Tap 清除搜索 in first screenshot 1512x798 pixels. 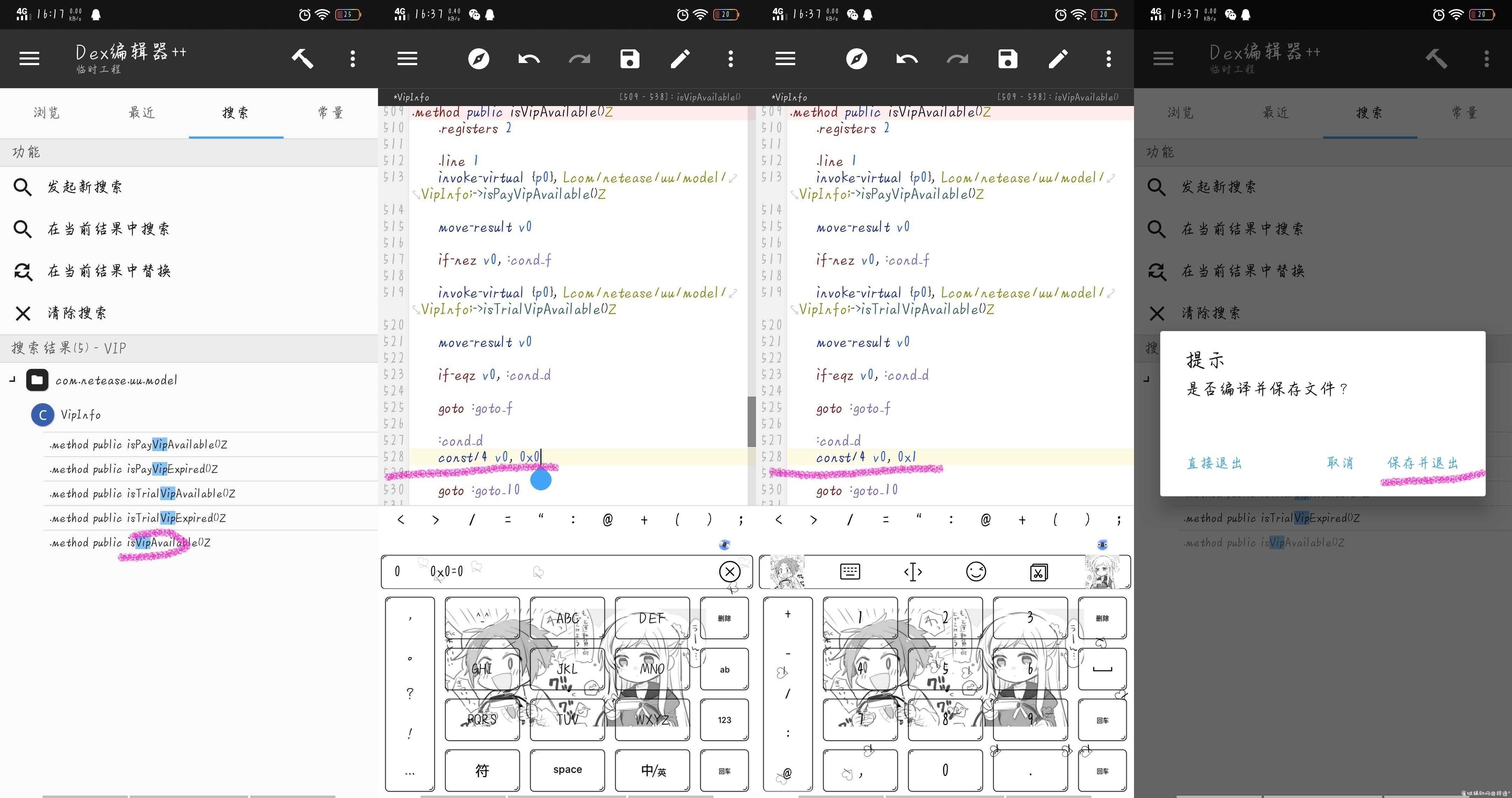click(189, 313)
